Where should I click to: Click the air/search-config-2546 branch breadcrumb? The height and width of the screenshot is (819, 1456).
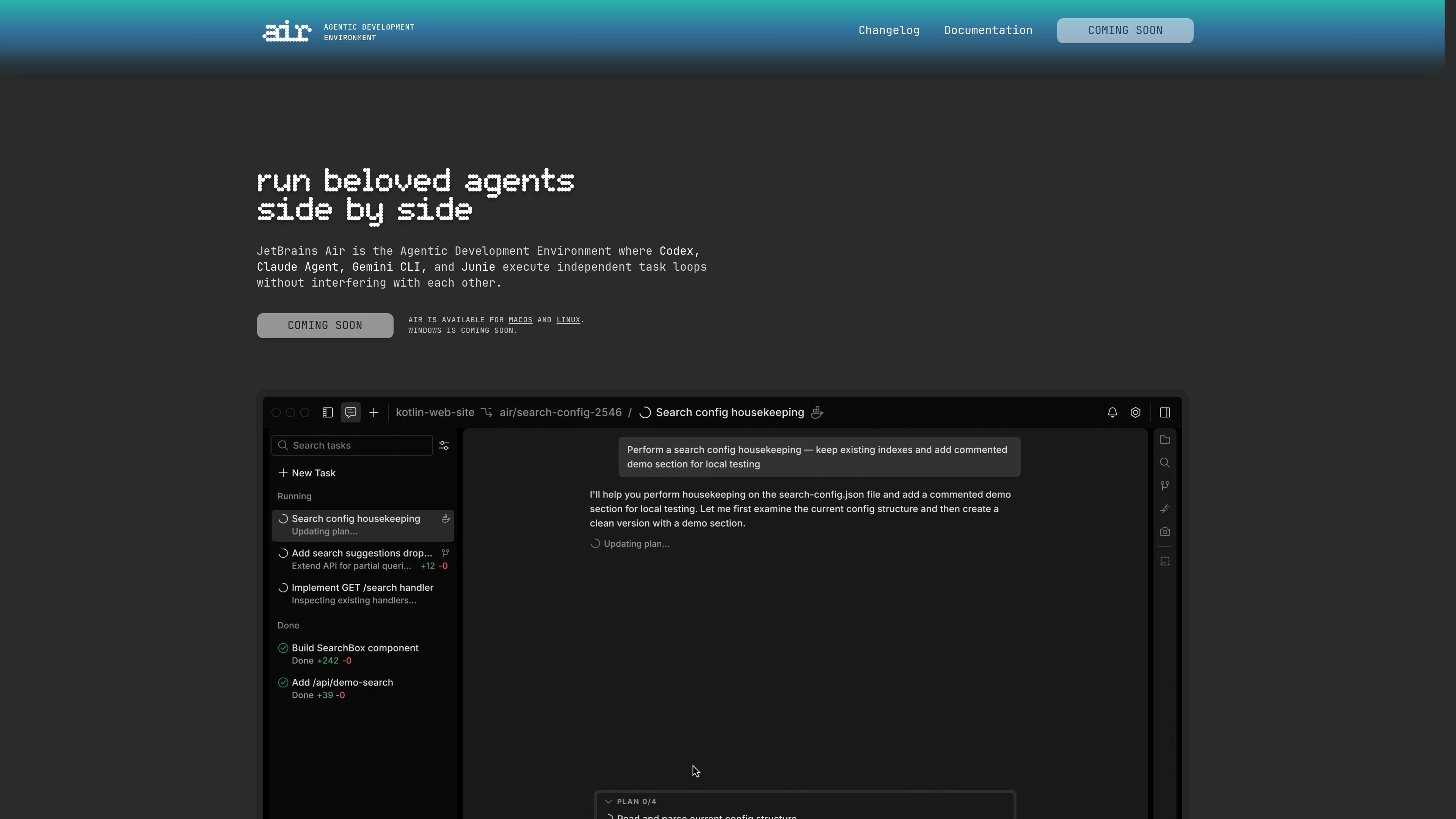click(560, 413)
